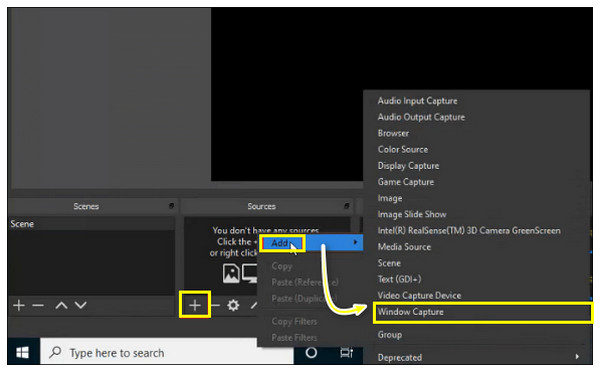Select Game Capture from the list
Viewport: 600px width, 372px height.
(x=406, y=182)
